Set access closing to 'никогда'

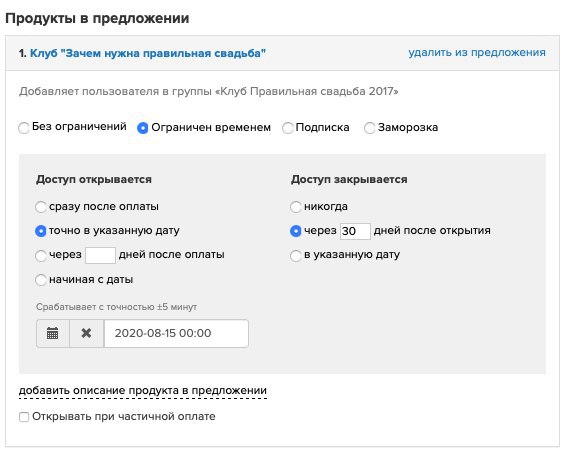[x=296, y=207]
